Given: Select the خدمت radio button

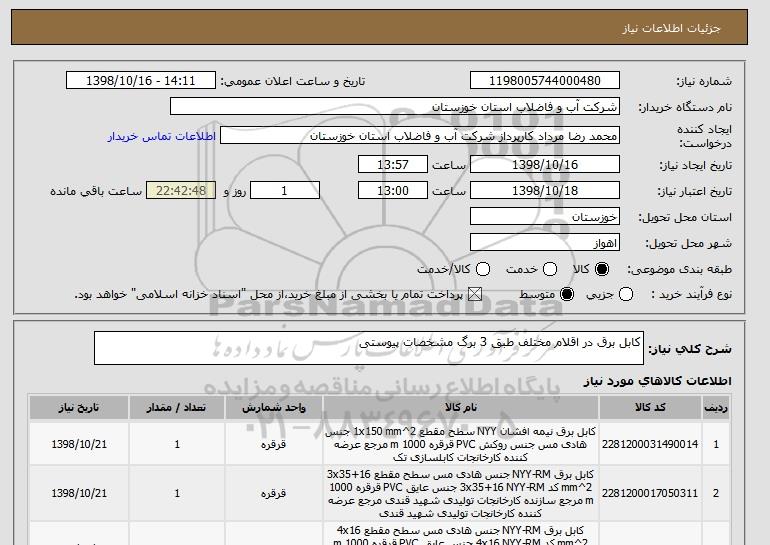Looking at the screenshot, I should point(550,269).
